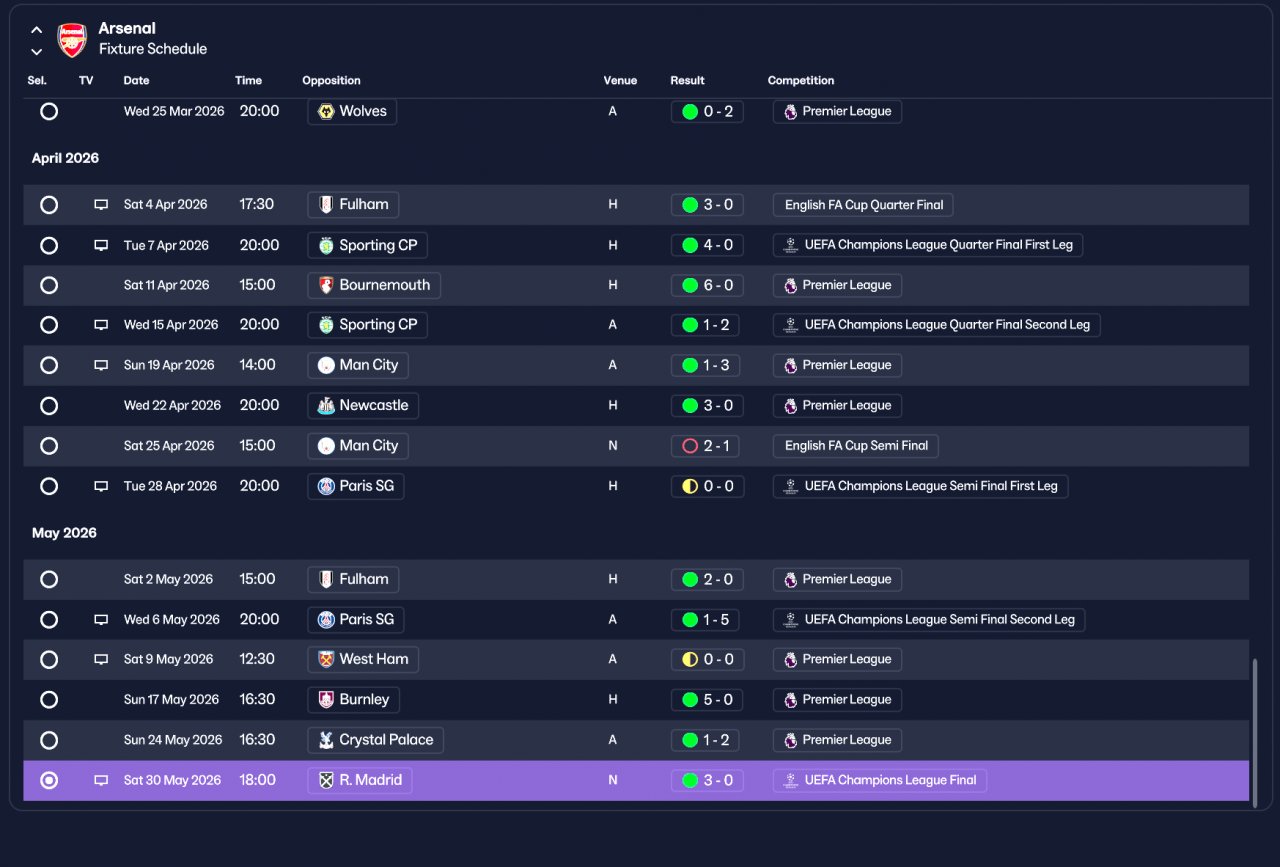The width and height of the screenshot is (1280, 867).
Task: Click draw indicator for West Ham 0 - 0
Action: pyautogui.click(x=690, y=660)
